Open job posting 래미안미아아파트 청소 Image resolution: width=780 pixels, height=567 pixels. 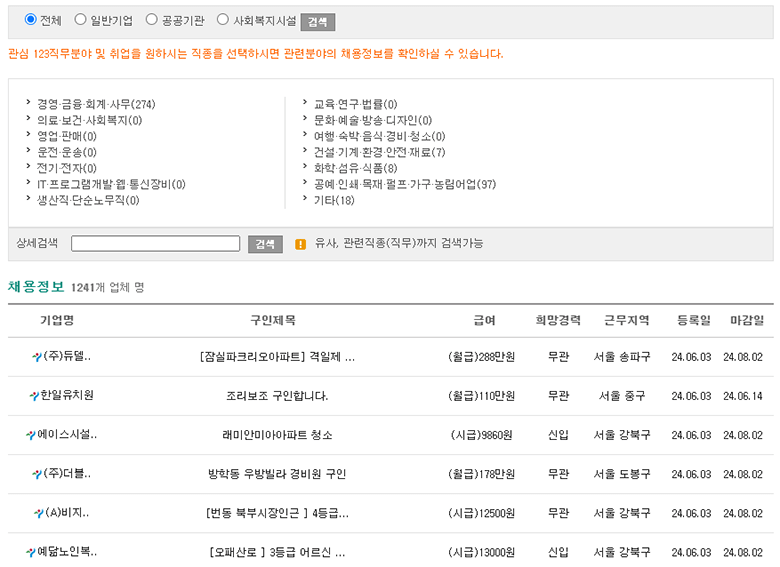click(277, 435)
